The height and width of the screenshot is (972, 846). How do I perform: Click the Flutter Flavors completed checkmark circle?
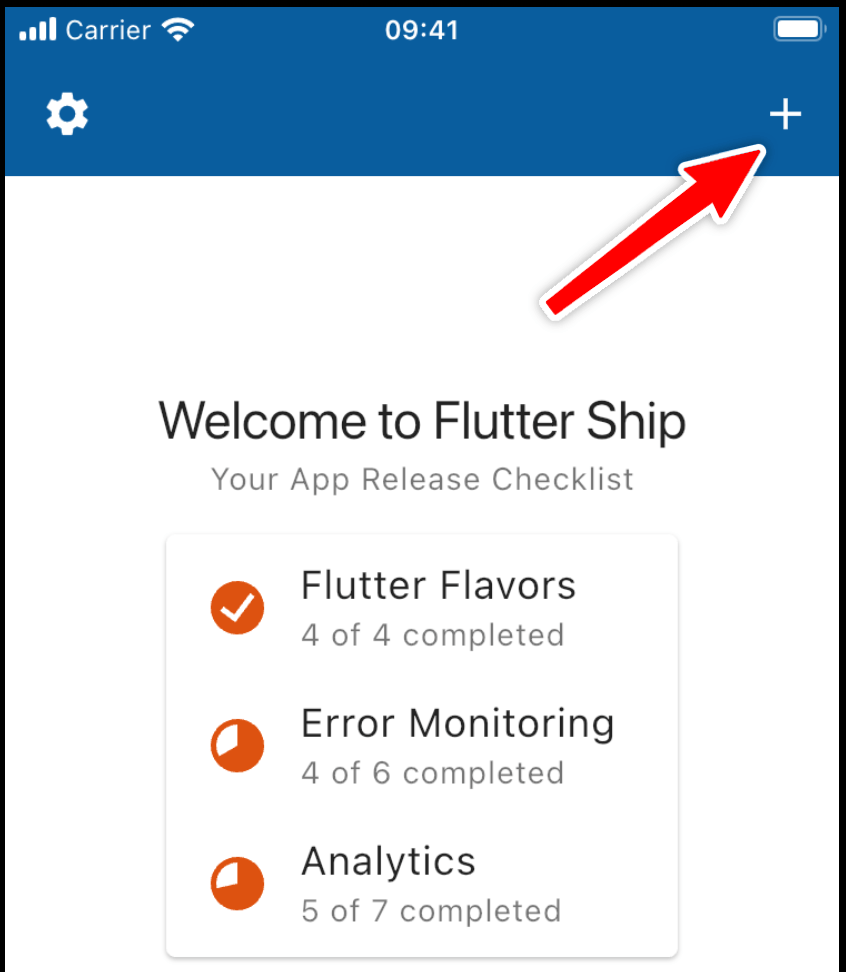click(x=237, y=607)
